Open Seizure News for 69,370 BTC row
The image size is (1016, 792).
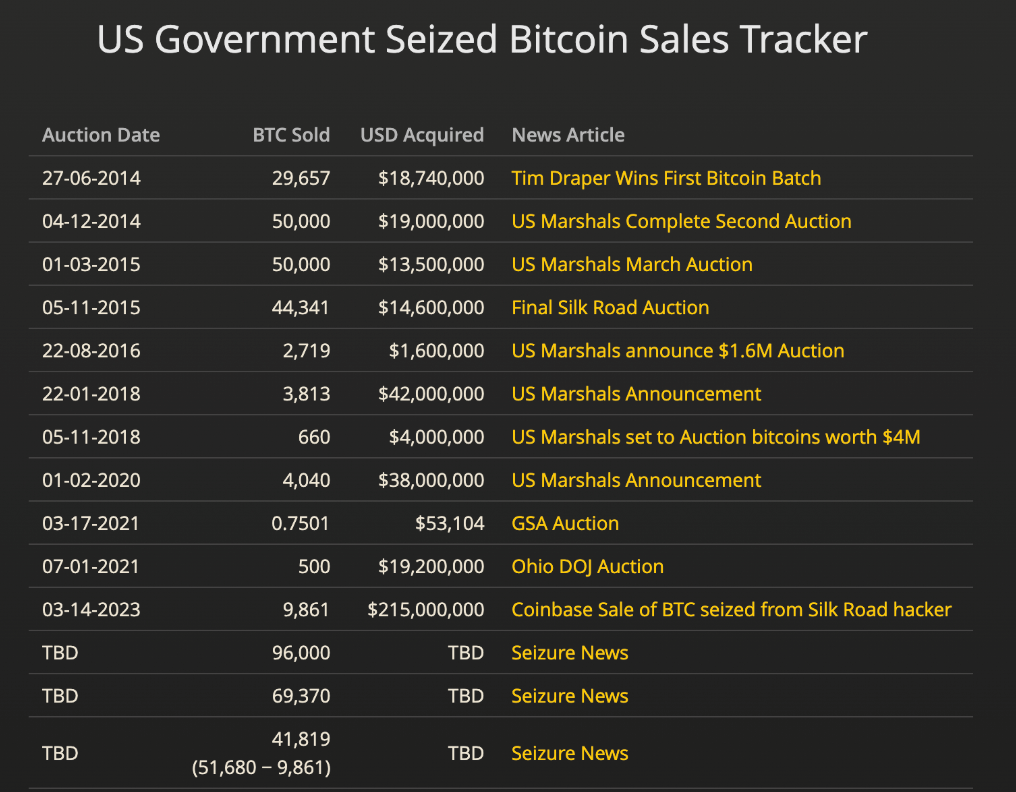[570, 695]
